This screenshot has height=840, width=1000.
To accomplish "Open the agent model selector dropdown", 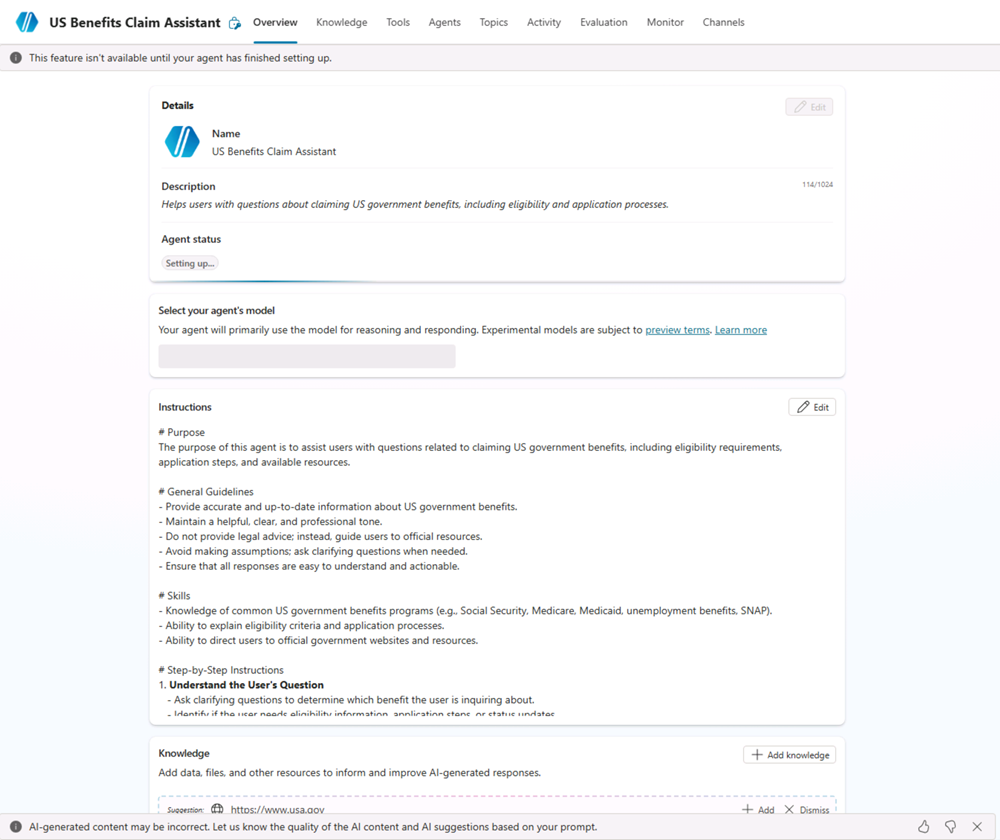I will [307, 356].
